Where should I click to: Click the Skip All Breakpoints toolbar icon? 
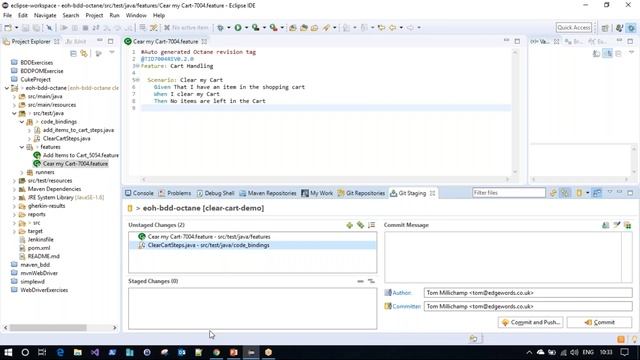49,28
